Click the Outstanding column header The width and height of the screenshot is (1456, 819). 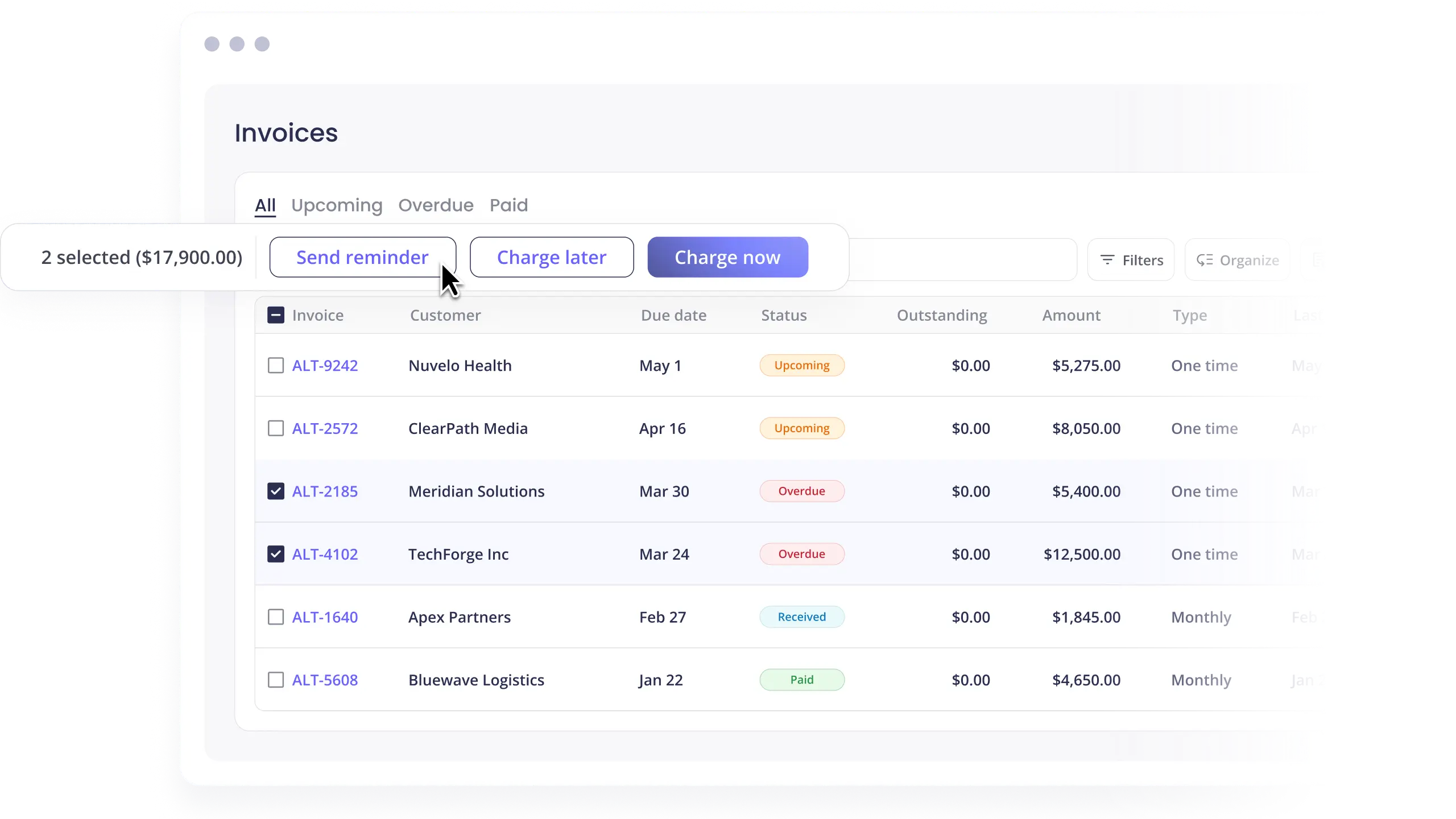[x=942, y=315]
